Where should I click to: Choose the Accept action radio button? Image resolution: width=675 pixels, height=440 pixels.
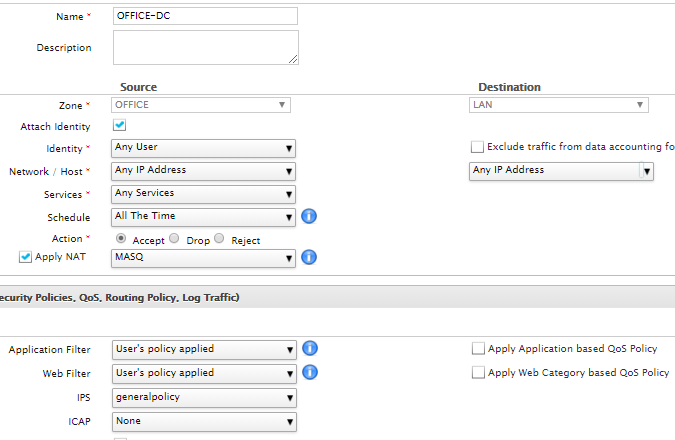[121, 238]
